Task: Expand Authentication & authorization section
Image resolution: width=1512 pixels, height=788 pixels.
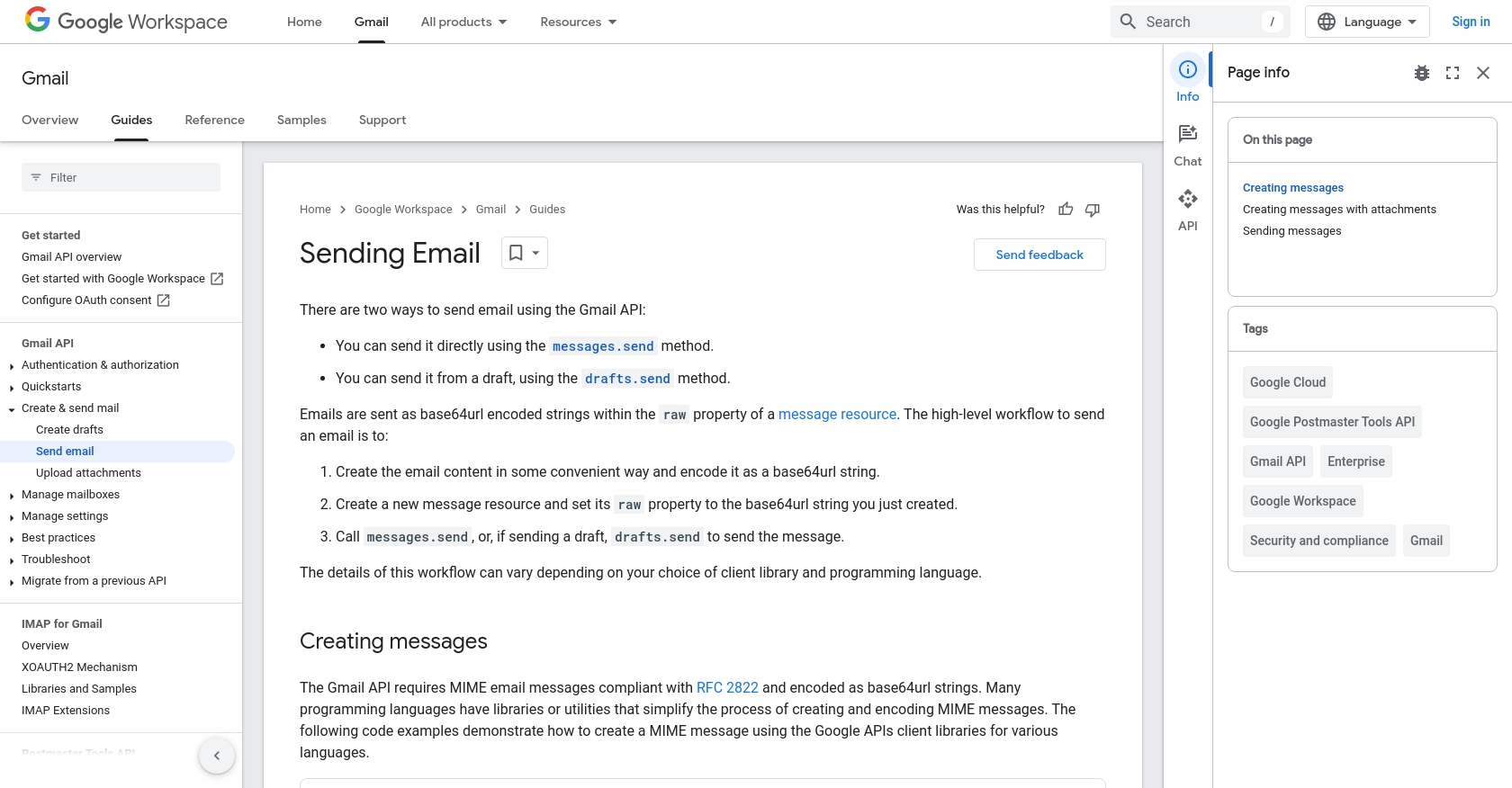Action: 12,366
